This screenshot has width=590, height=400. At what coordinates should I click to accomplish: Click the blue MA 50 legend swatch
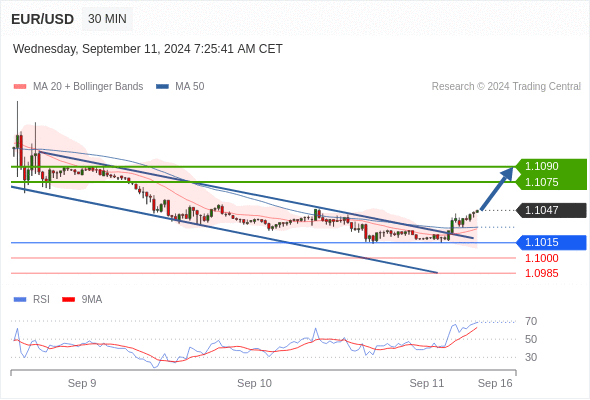162,87
